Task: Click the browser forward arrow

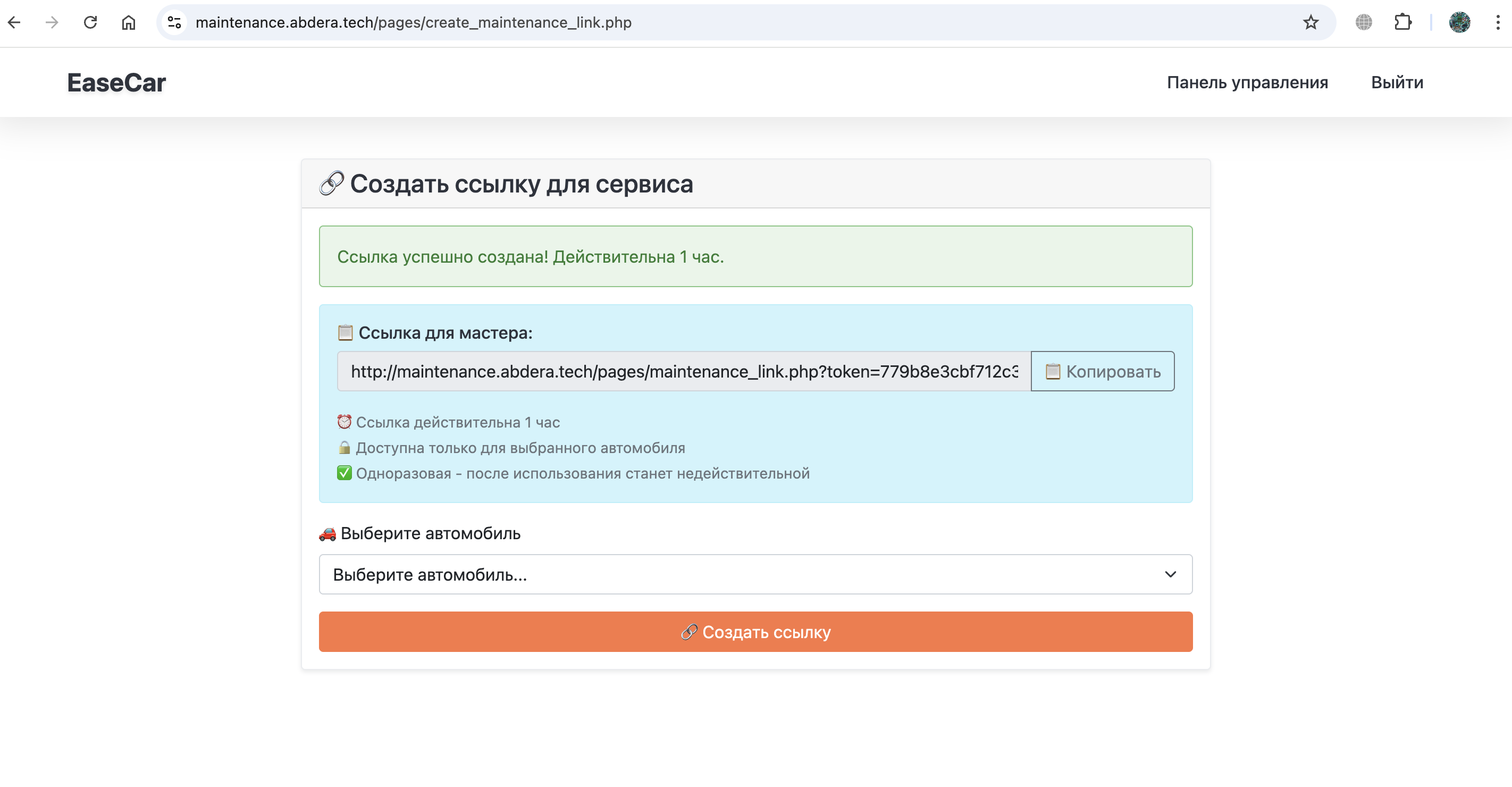Action: 52,22
